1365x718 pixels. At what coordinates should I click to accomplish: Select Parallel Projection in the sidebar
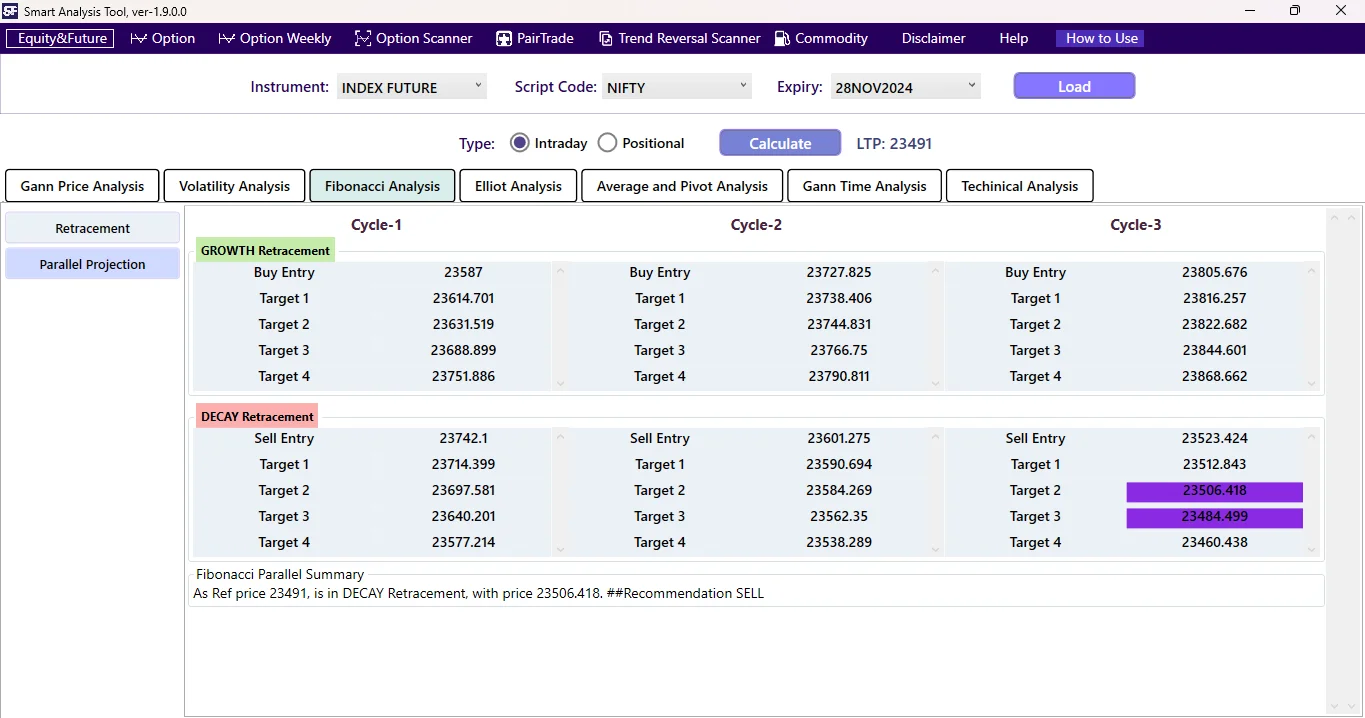pyautogui.click(x=91, y=263)
